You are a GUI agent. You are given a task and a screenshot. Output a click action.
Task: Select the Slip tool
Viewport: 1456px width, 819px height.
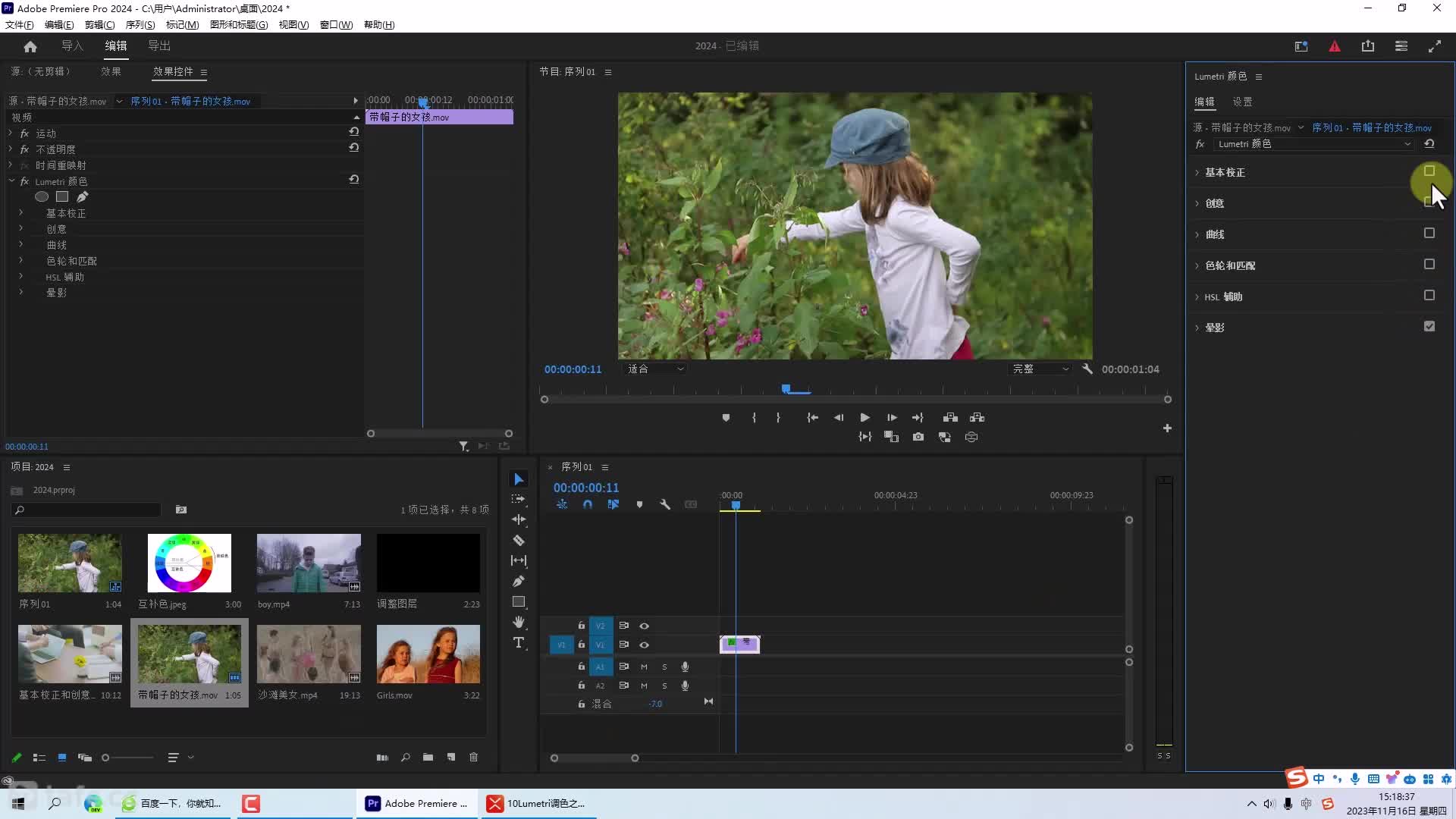click(x=519, y=560)
